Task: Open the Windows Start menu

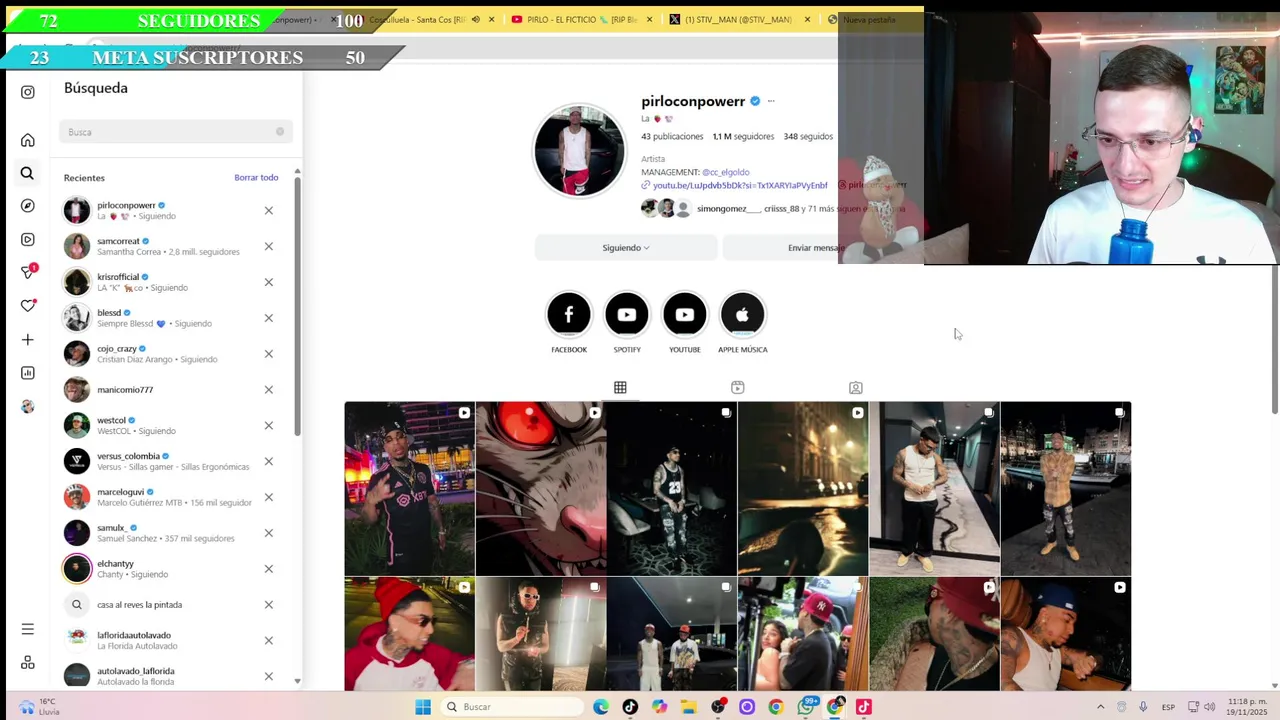Action: coord(423,707)
